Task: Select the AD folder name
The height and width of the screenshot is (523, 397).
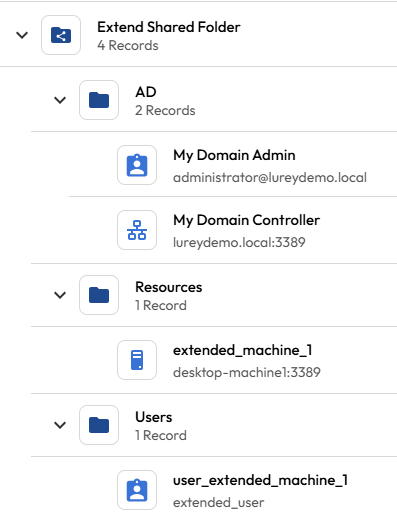Action: [146, 92]
